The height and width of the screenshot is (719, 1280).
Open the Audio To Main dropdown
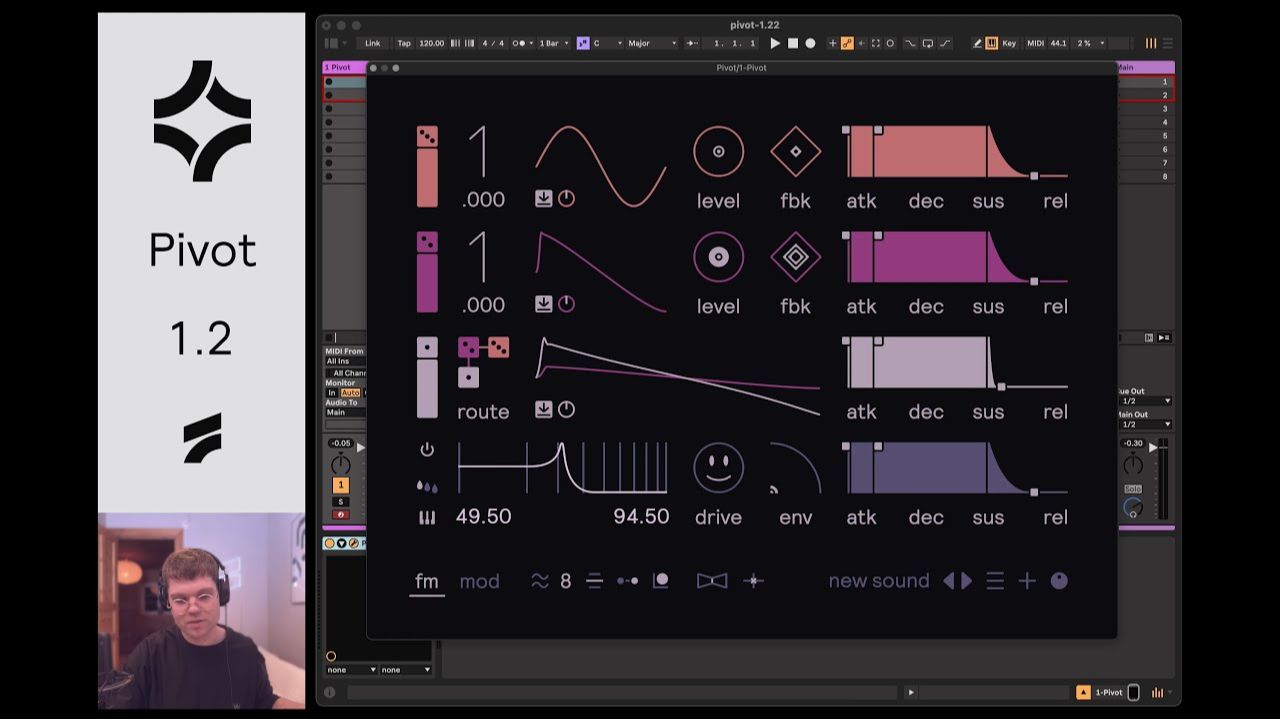[x=346, y=412]
